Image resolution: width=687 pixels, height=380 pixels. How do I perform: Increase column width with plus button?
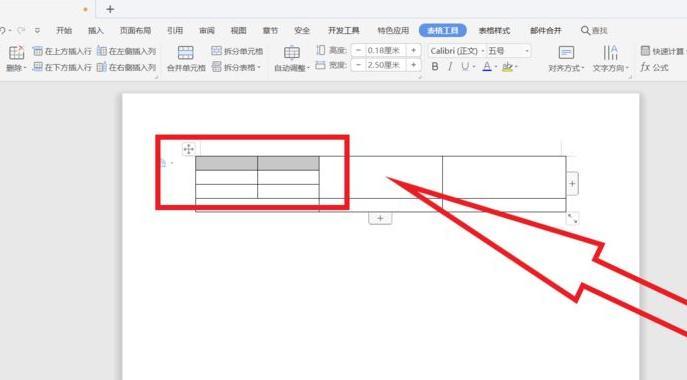coord(413,65)
